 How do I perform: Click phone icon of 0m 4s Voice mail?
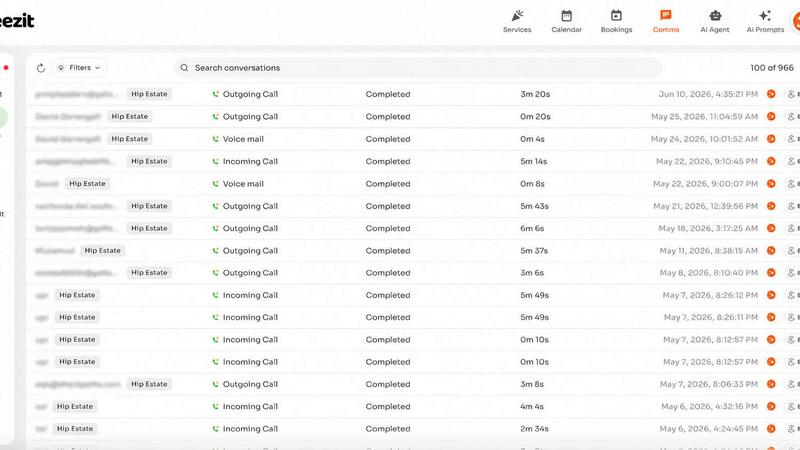point(215,139)
